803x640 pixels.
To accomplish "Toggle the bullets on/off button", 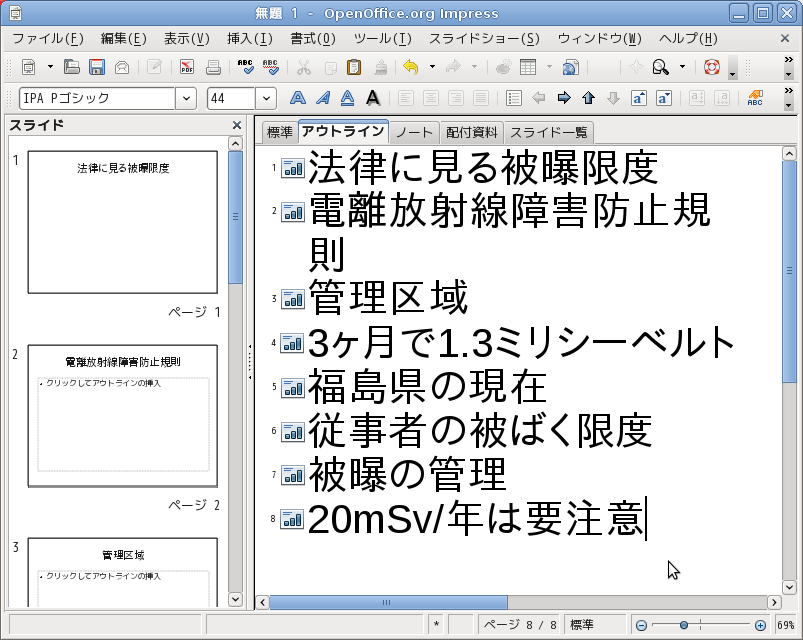I will [x=514, y=99].
